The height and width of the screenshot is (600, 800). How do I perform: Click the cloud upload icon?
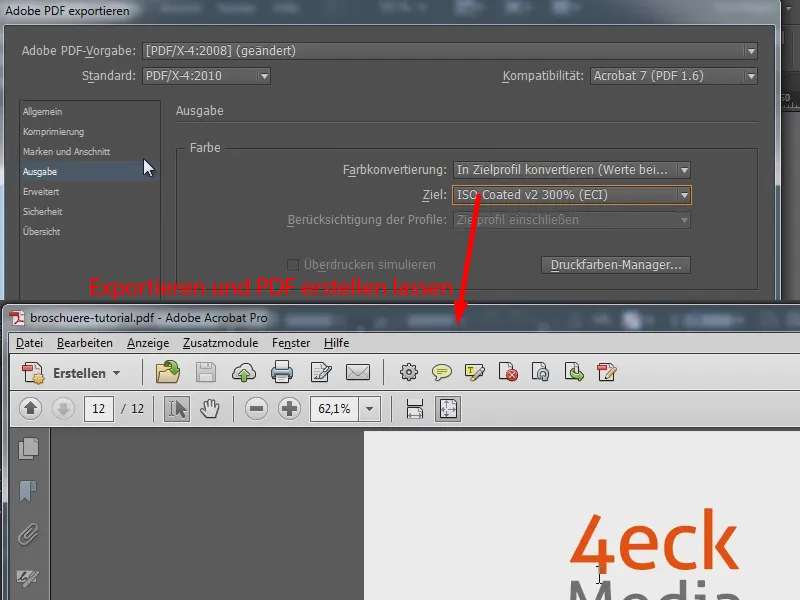pyautogui.click(x=243, y=373)
